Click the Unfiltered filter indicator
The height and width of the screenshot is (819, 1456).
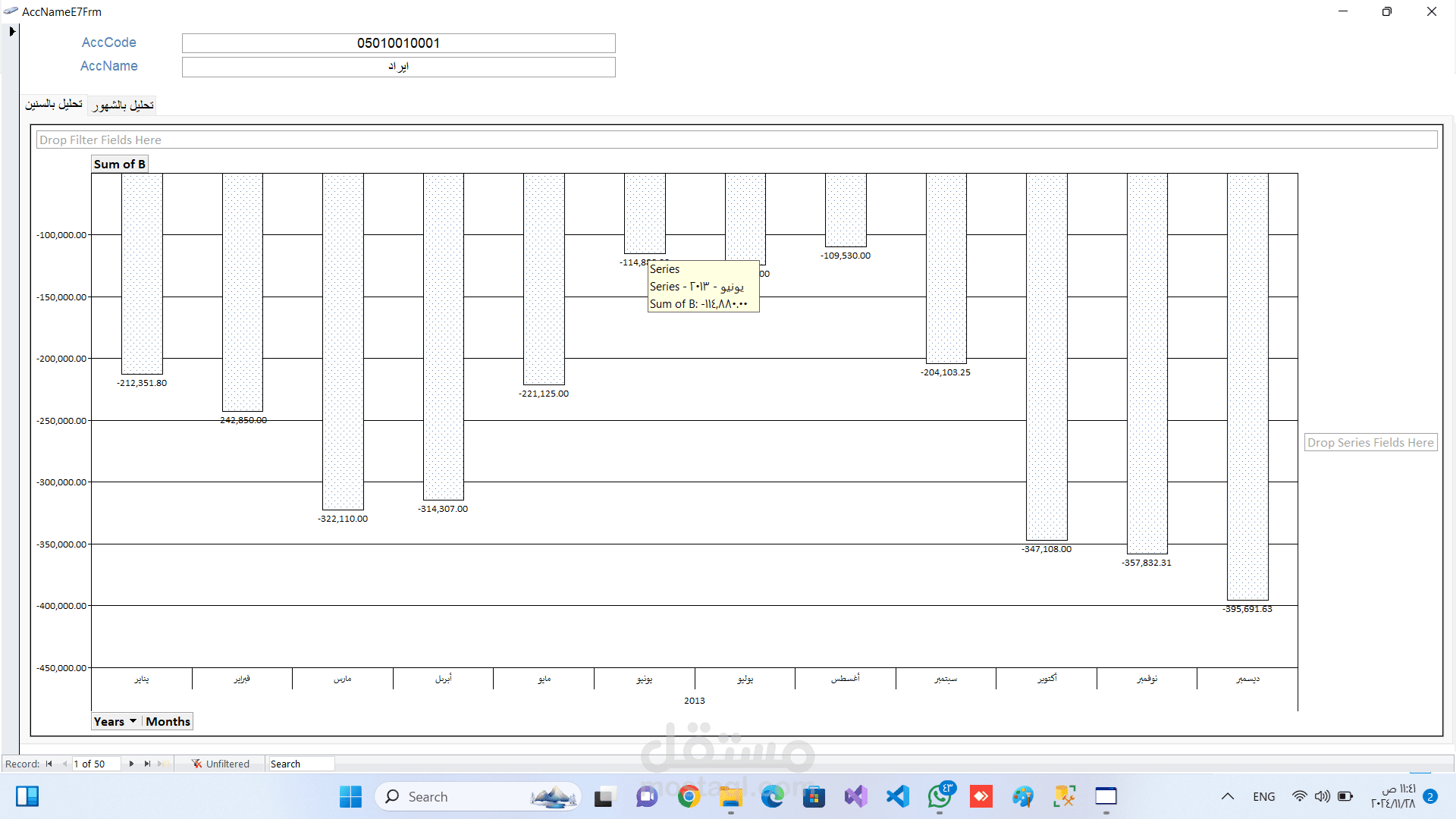point(221,764)
